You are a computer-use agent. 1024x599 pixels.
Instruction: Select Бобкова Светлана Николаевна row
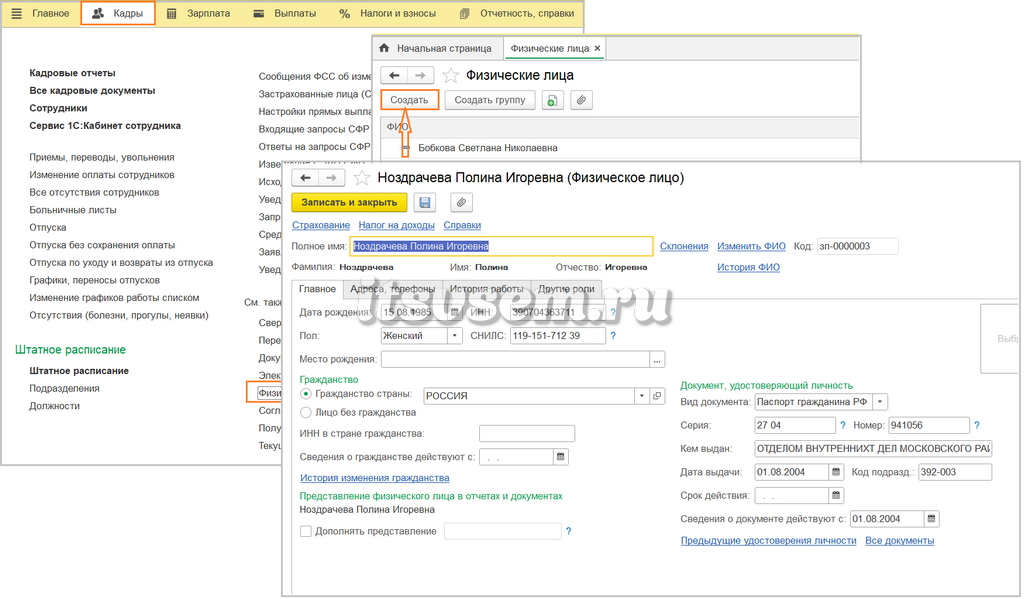[619, 148]
